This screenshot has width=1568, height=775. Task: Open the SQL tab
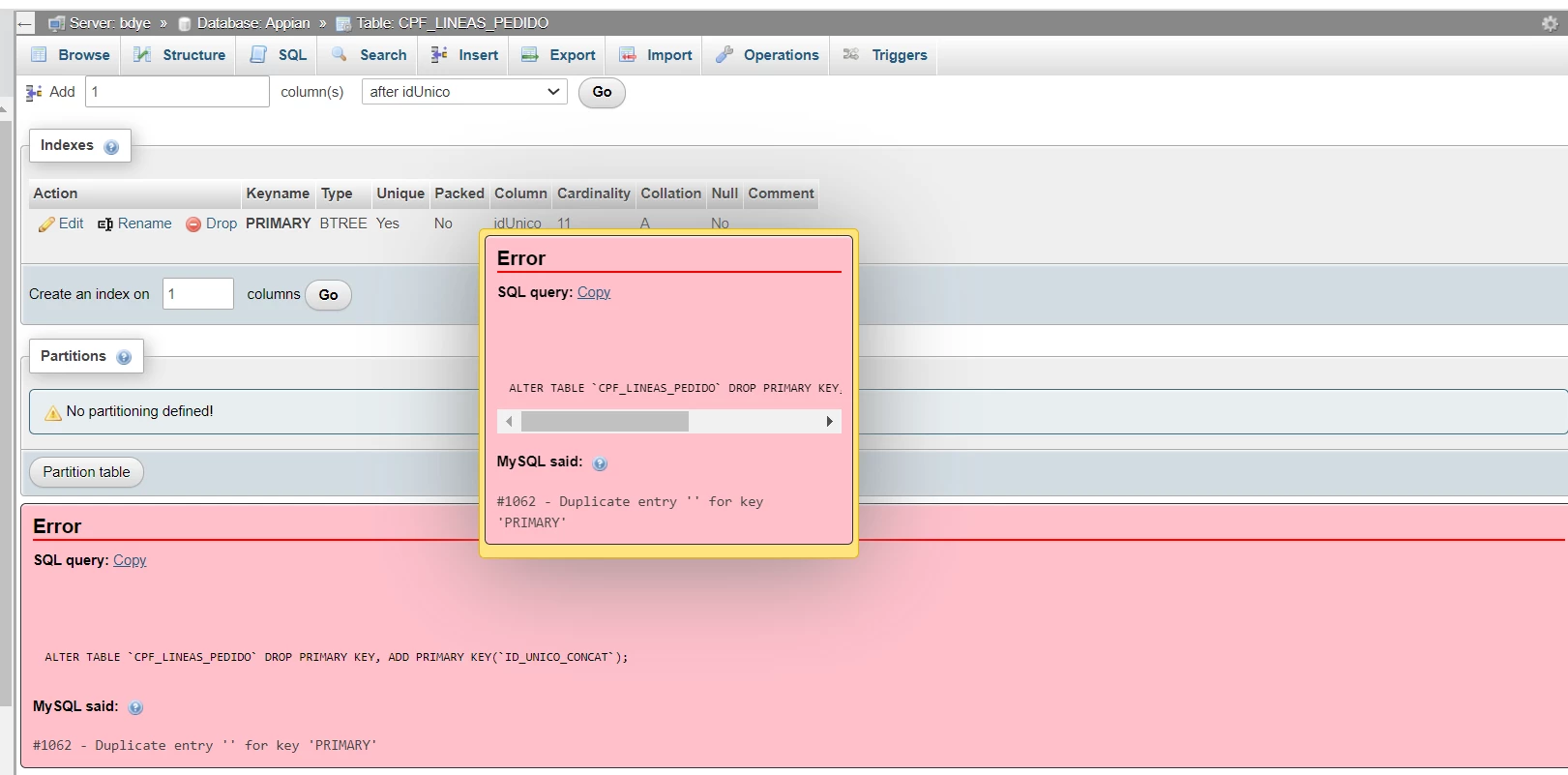(x=279, y=55)
